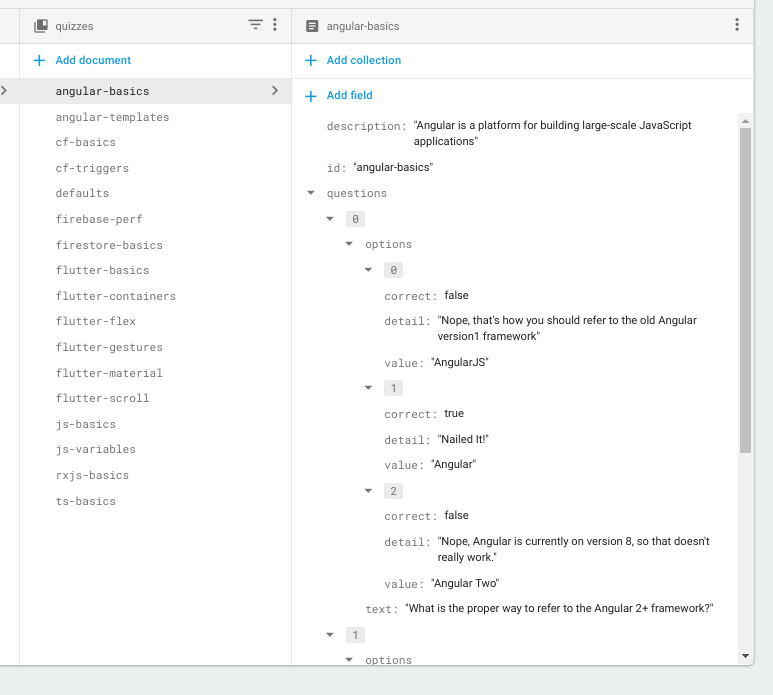This screenshot has width=773, height=695.
Task: Collapse option 2 of question 0
Action: 369,491
